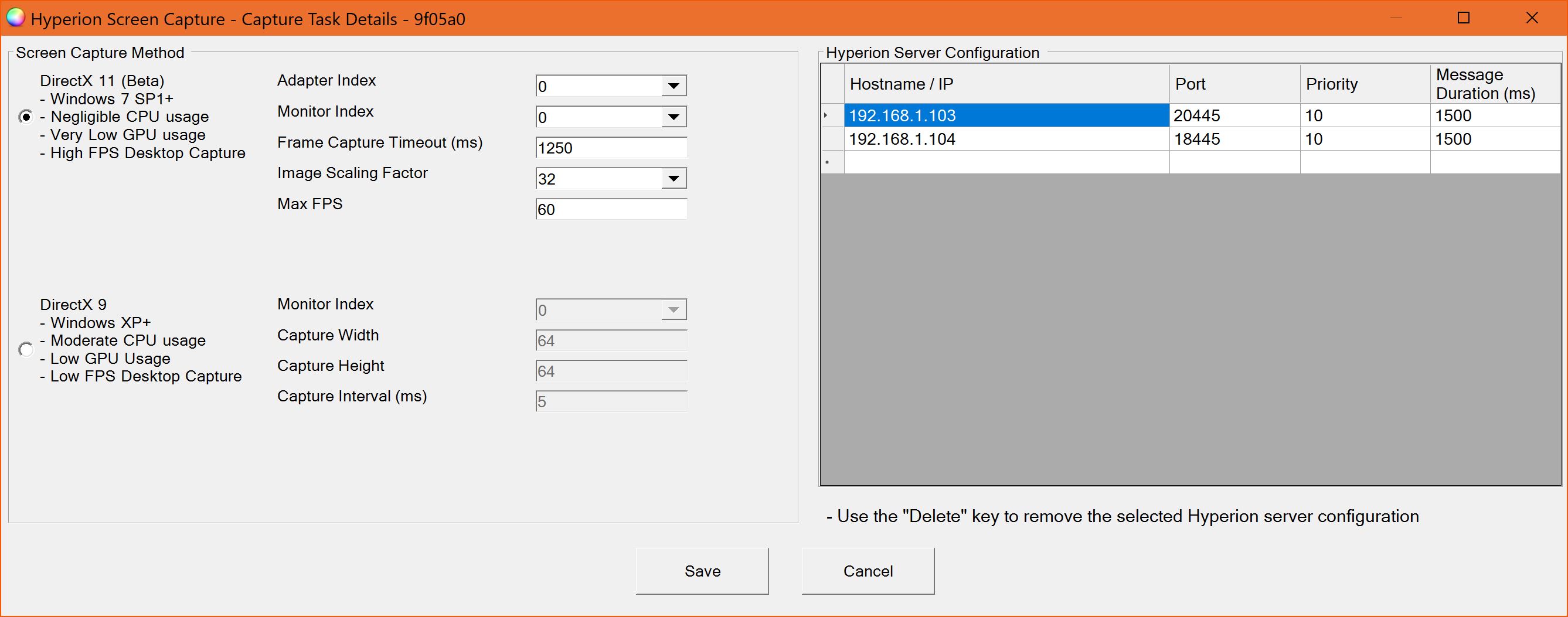
Task: Click the Message Duration (ms) column header
Action: pos(1495,84)
